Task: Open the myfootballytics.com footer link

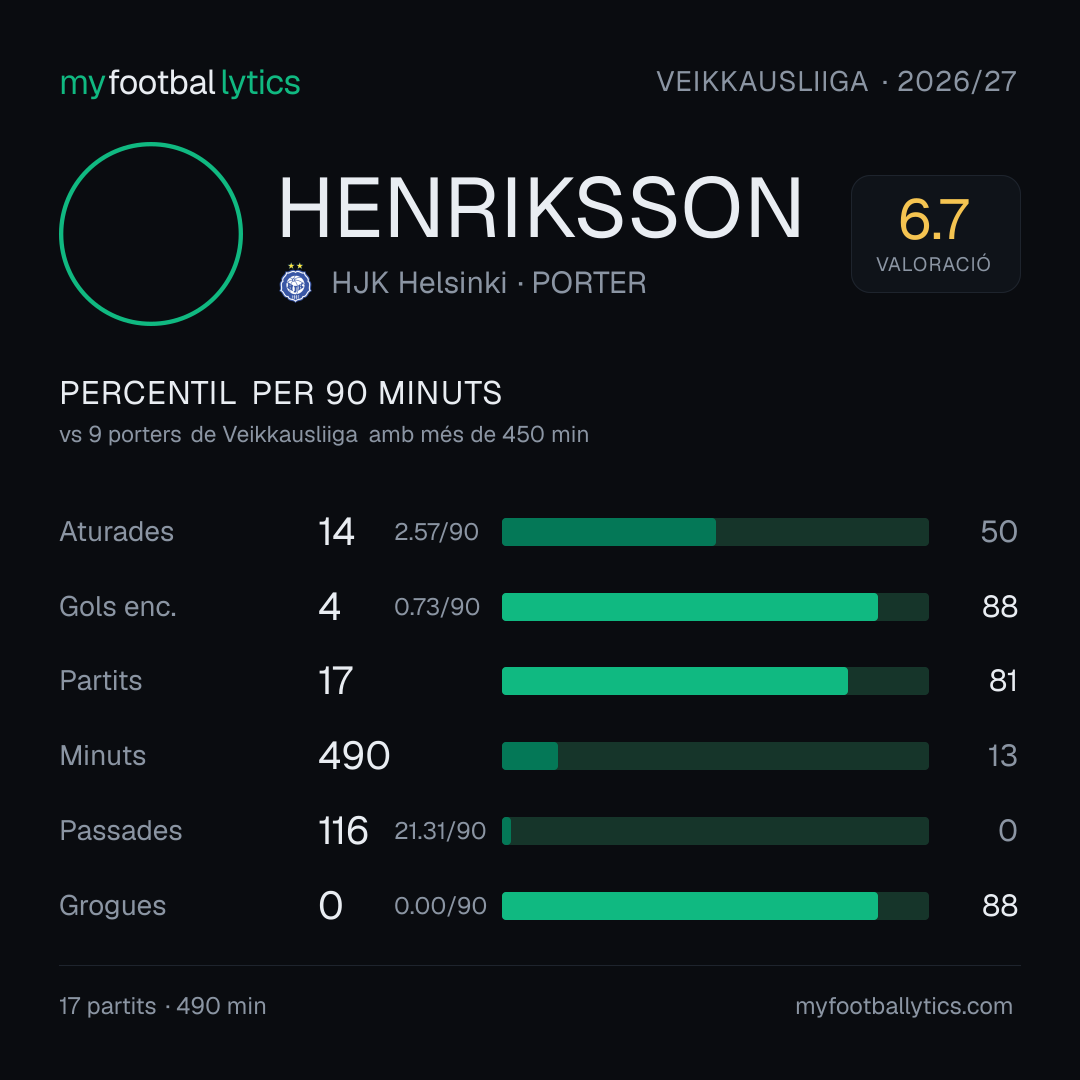Action: (904, 1006)
